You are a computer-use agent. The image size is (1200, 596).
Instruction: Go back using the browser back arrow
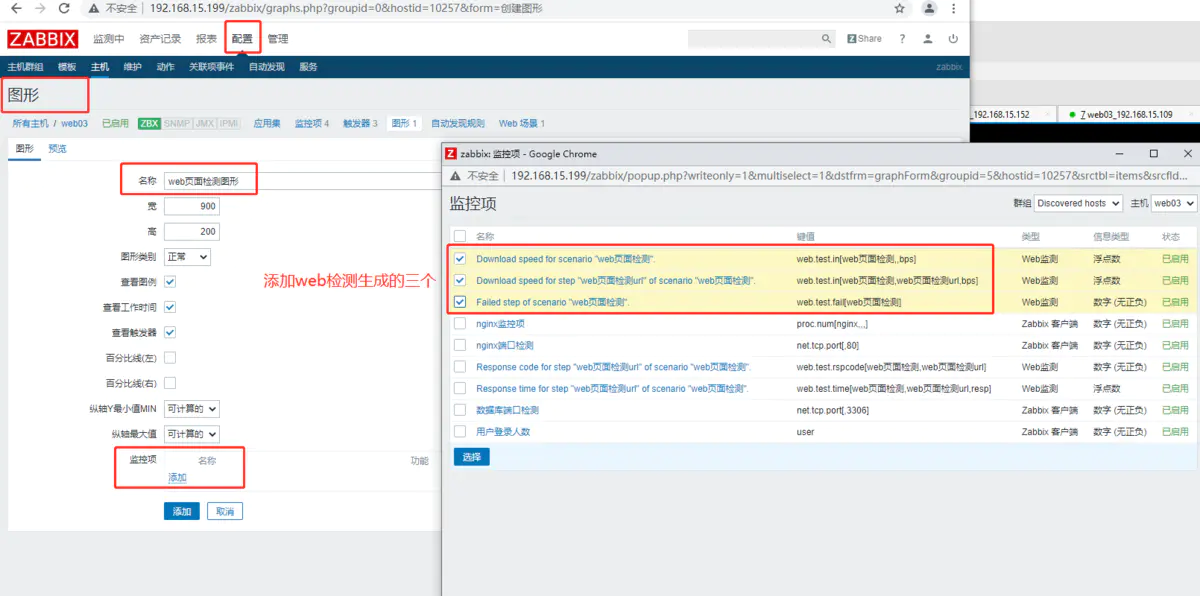tap(14, 8)
